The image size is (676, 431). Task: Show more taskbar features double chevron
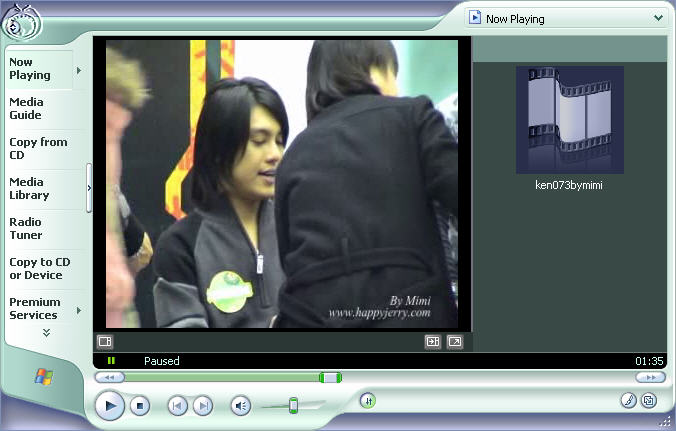point(46,333)
